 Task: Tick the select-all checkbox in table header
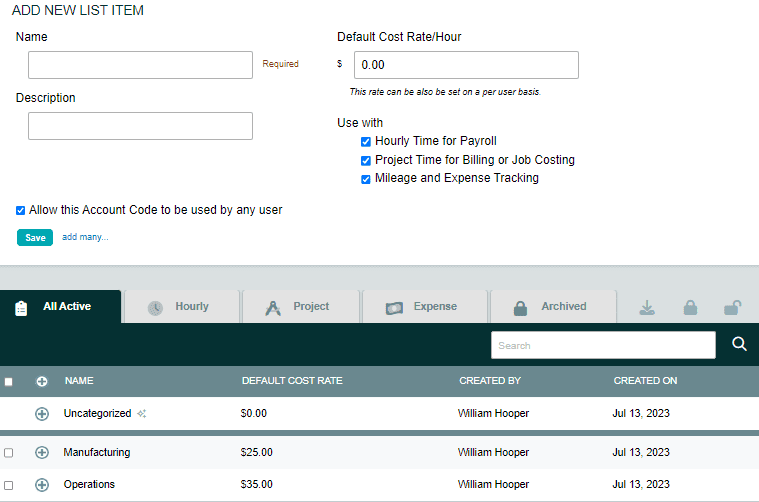click(x=9, y=381)
